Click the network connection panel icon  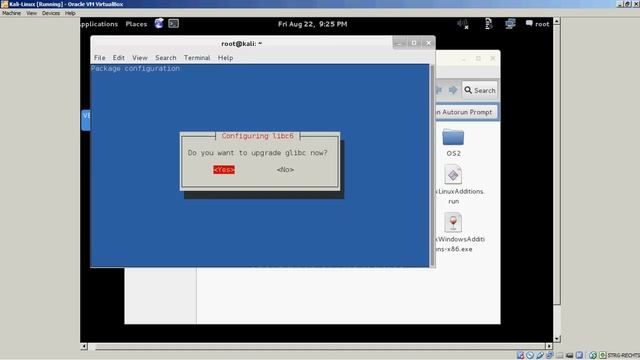pos(510,24)
